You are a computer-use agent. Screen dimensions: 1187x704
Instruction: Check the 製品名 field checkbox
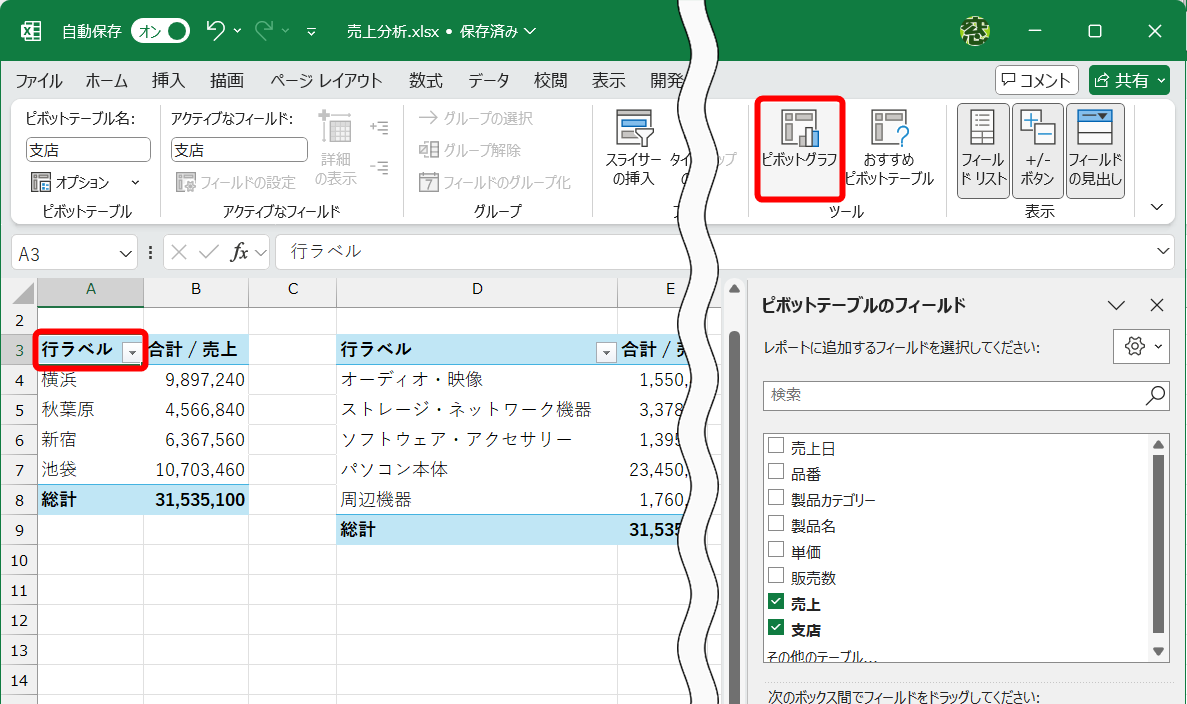[x=776, y=524]
